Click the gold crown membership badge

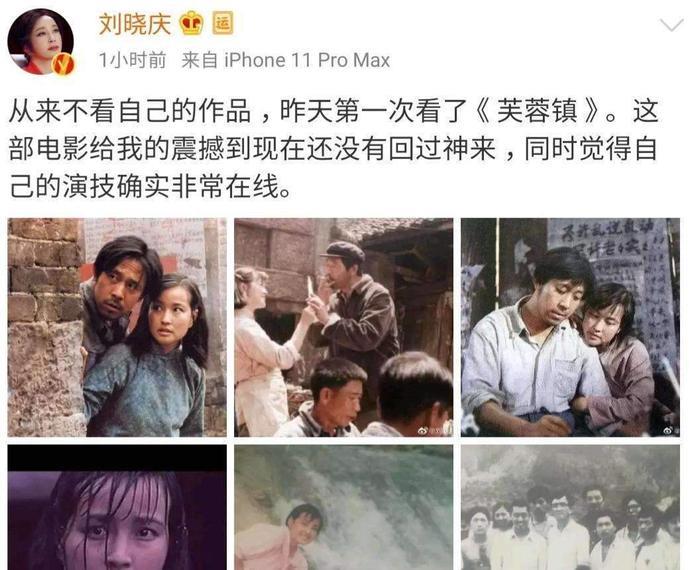191,23
